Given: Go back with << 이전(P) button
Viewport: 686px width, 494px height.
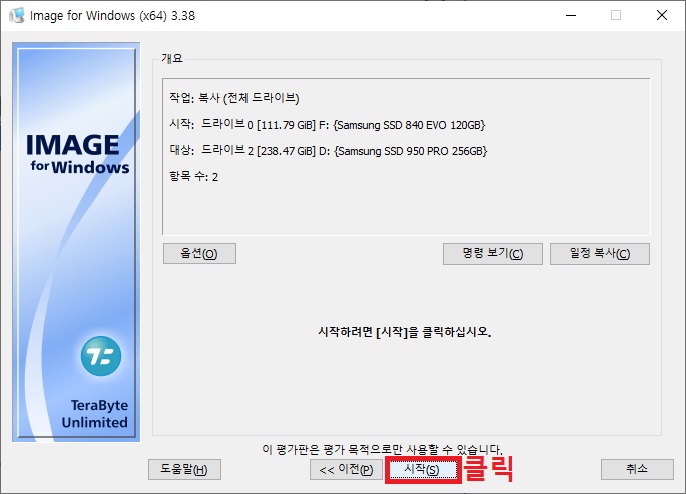Looking at the screenshot, I should tap(346, 469).
